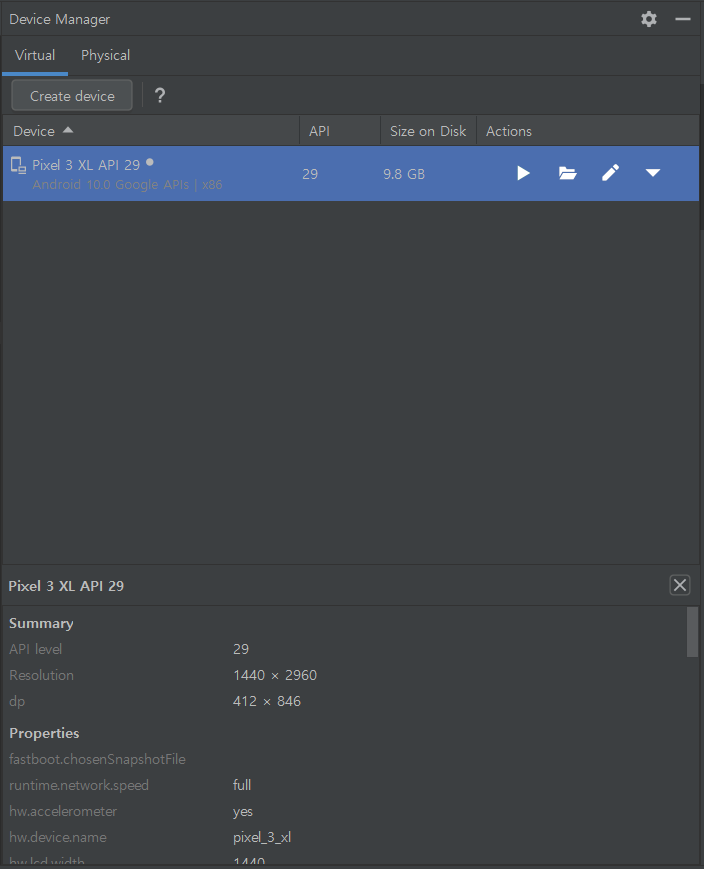Click the API column header
704x869 pixels.
(x=340, y=131)
